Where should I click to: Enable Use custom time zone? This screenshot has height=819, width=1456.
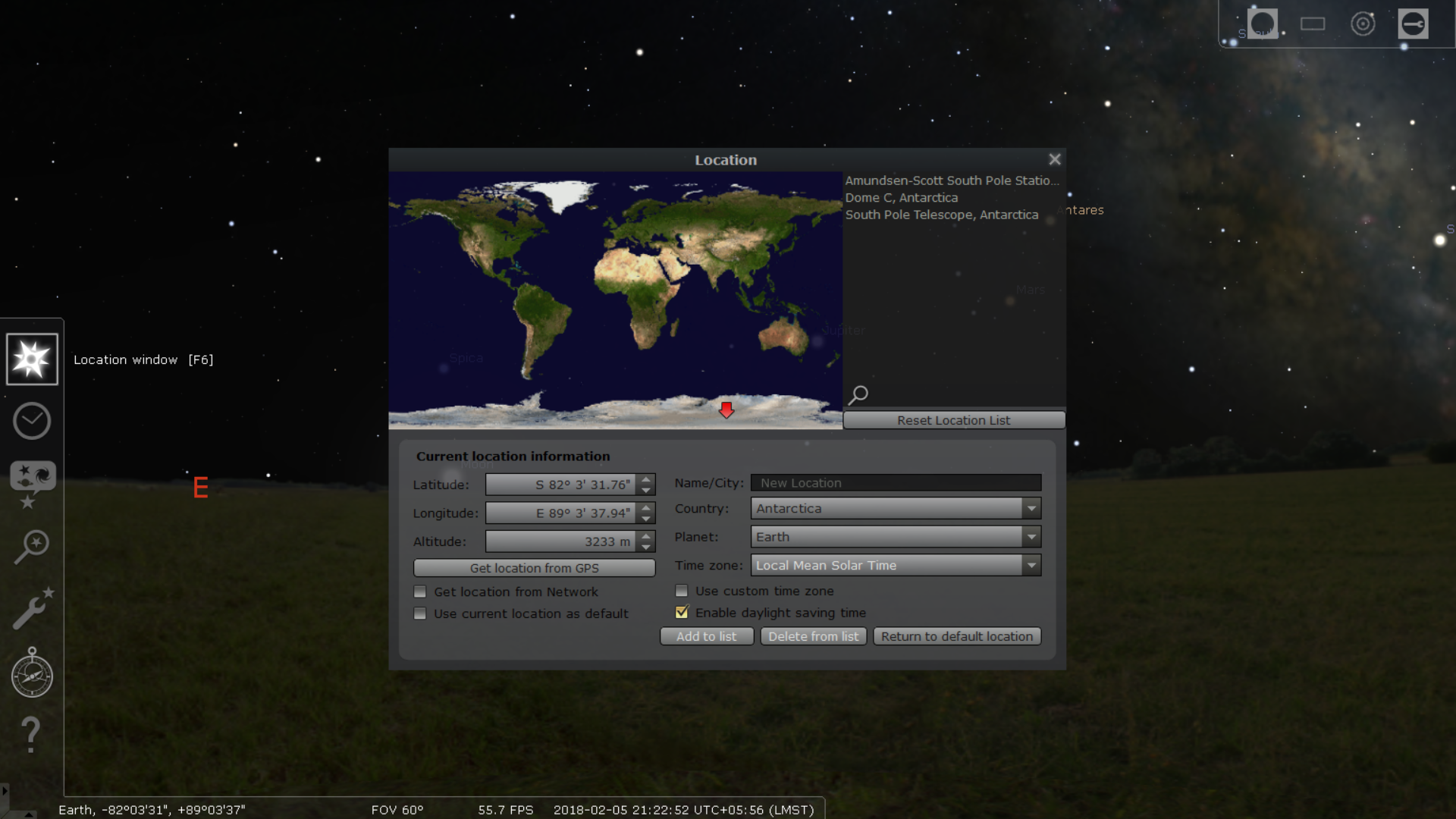pyautogui.click(x=682, y=591)
